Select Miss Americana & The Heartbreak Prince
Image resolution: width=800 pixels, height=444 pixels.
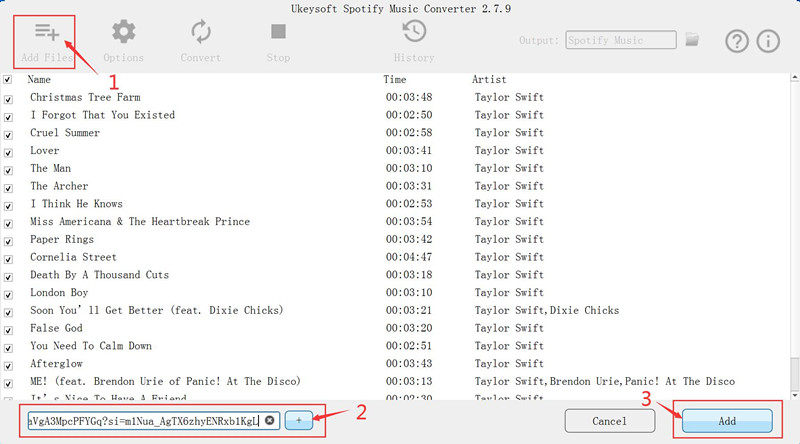[140, 221]
